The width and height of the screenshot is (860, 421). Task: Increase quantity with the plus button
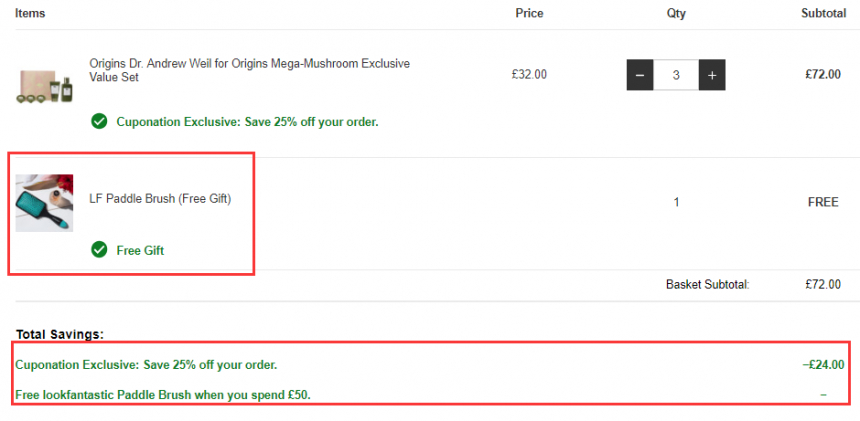[x=712, y=75]
